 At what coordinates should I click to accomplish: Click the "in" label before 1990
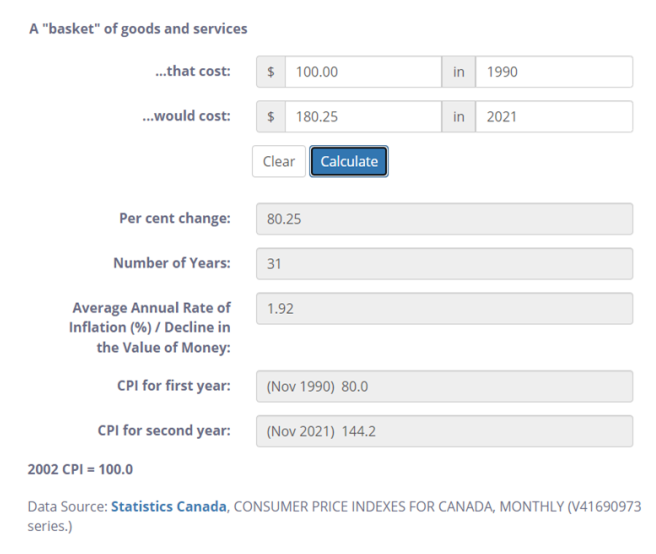pos(459,72)
